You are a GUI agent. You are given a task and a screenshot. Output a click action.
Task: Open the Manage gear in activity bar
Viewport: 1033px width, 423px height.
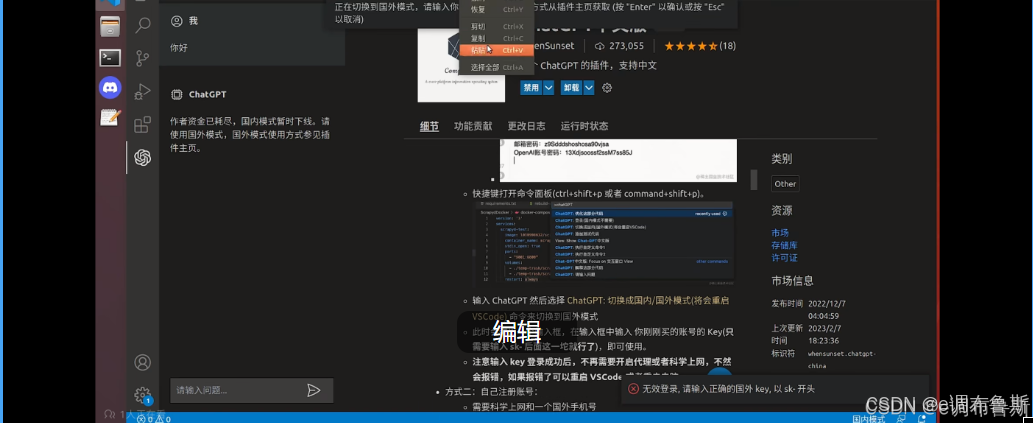(x=142, y=395)
